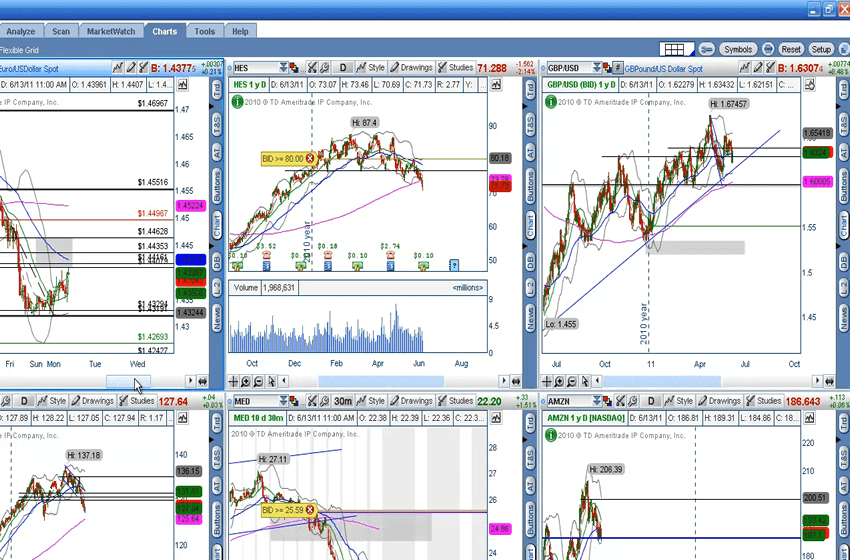This screenshot has height=560, width=850.
Task: Click the info icon on GBP/USD chart
Action: pyautogui.click(x=550, y=101)
